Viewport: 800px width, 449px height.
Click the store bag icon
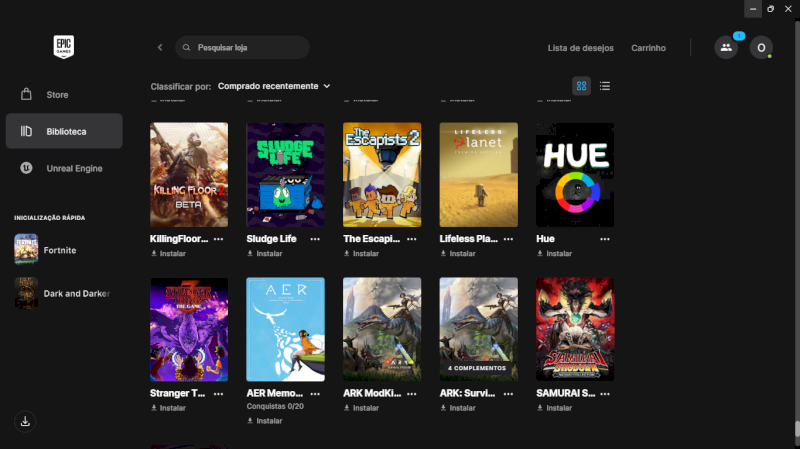tap(26, 94)
